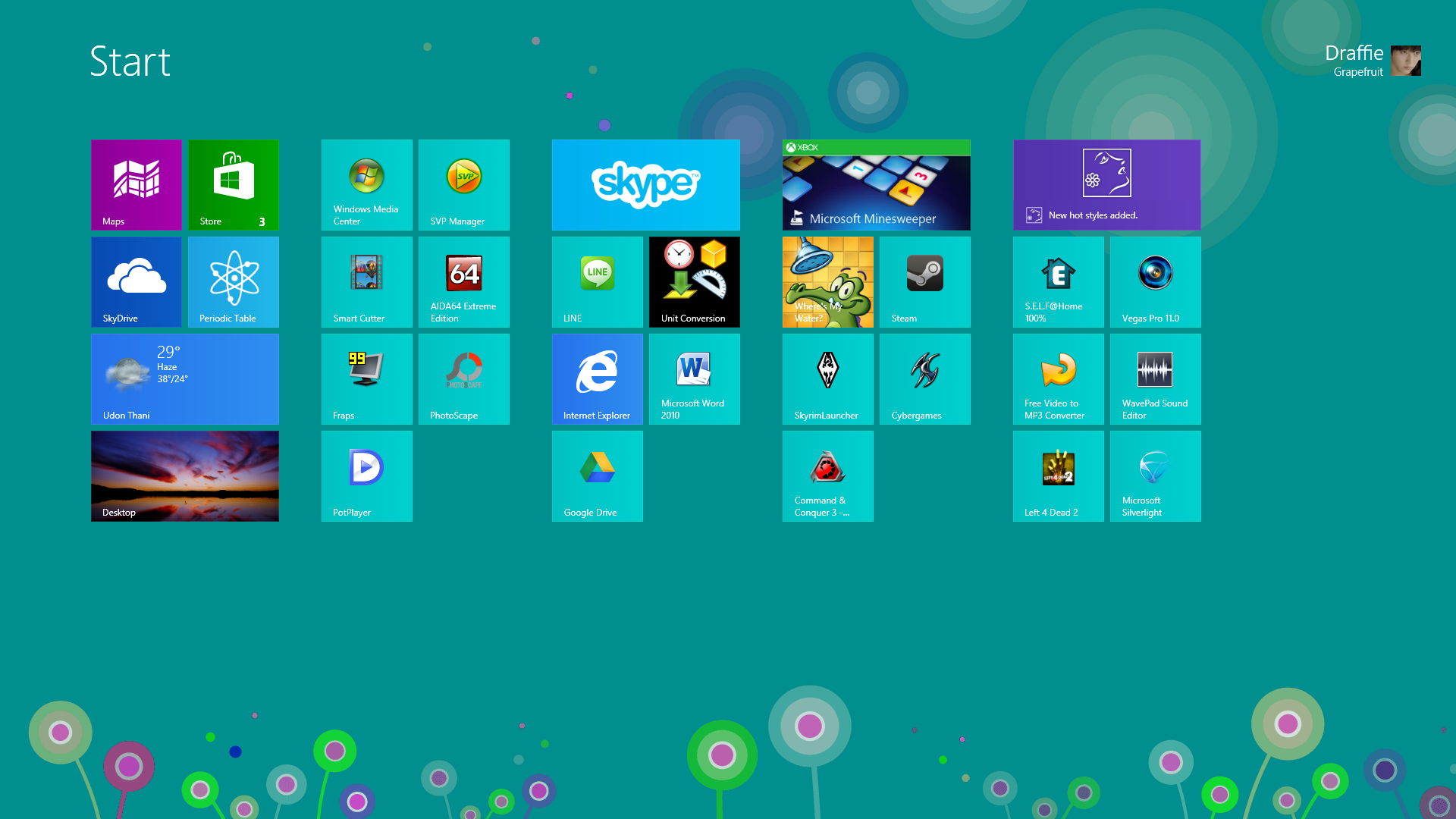The height and width of the screenshot is (819, 1456).
Task: Click the Draffie user account name
Action: [x=1354, y=53]
